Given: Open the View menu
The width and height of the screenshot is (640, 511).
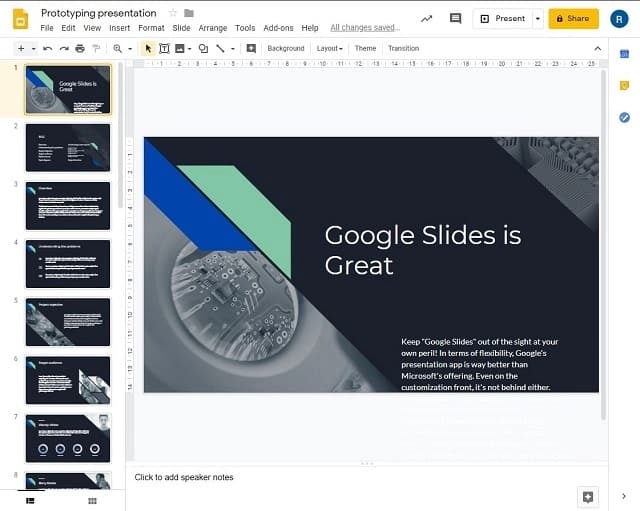Looking at the screenshot, I should click(x=92, y=28).
